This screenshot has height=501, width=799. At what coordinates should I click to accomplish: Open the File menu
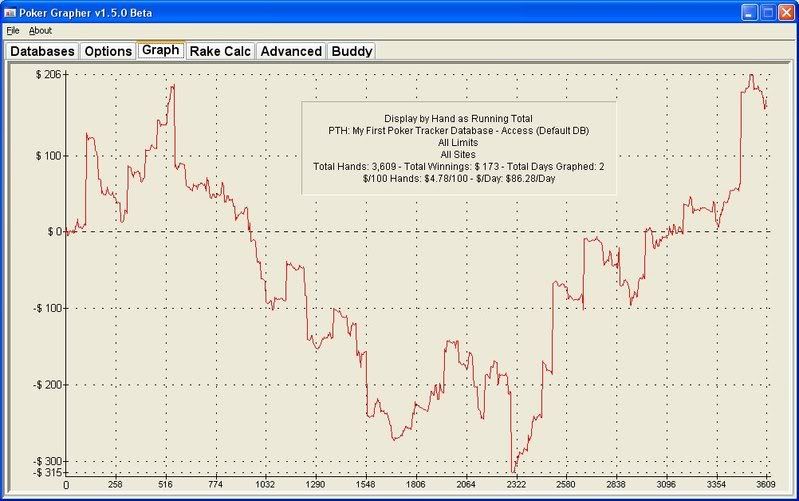click(x=12, y=31)
